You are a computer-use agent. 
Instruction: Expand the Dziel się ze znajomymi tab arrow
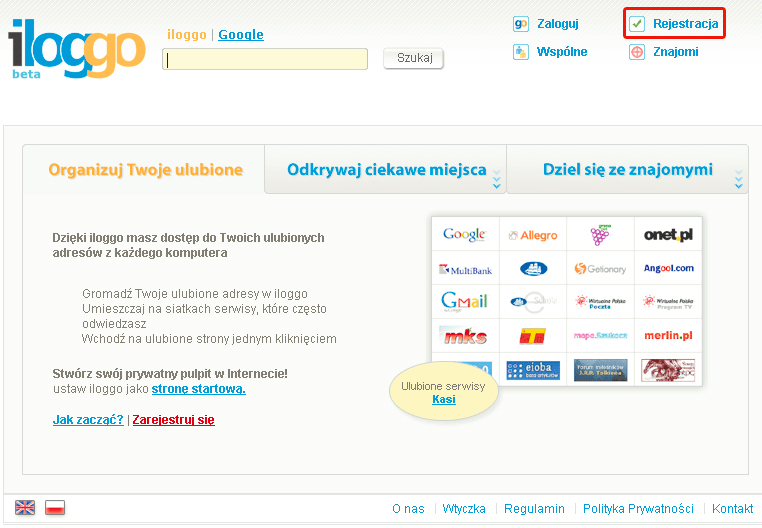[x=739, y=181]
